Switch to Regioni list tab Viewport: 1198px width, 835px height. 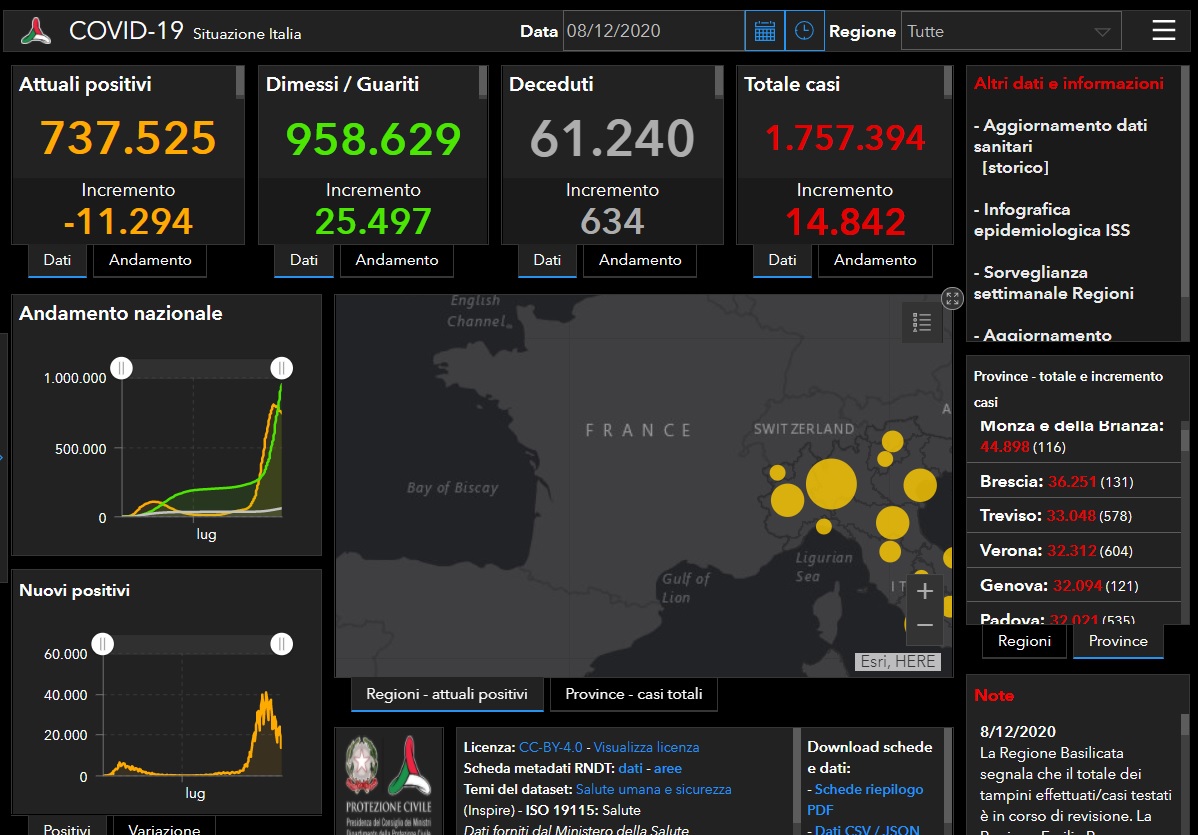(x=1024, y=641)
